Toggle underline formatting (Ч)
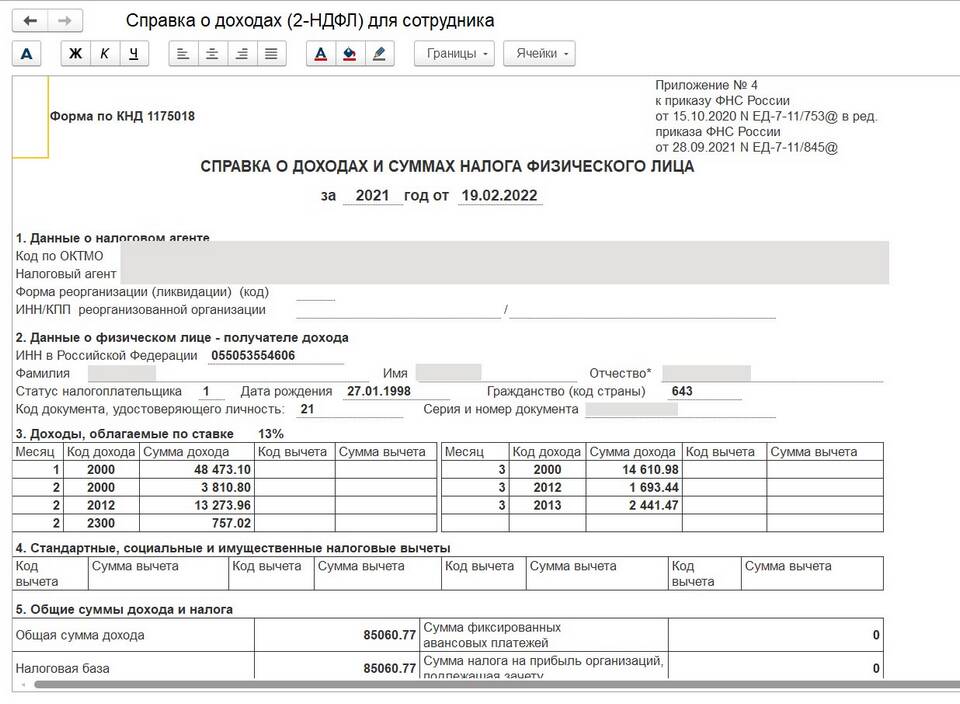 [x=134, y=54]
